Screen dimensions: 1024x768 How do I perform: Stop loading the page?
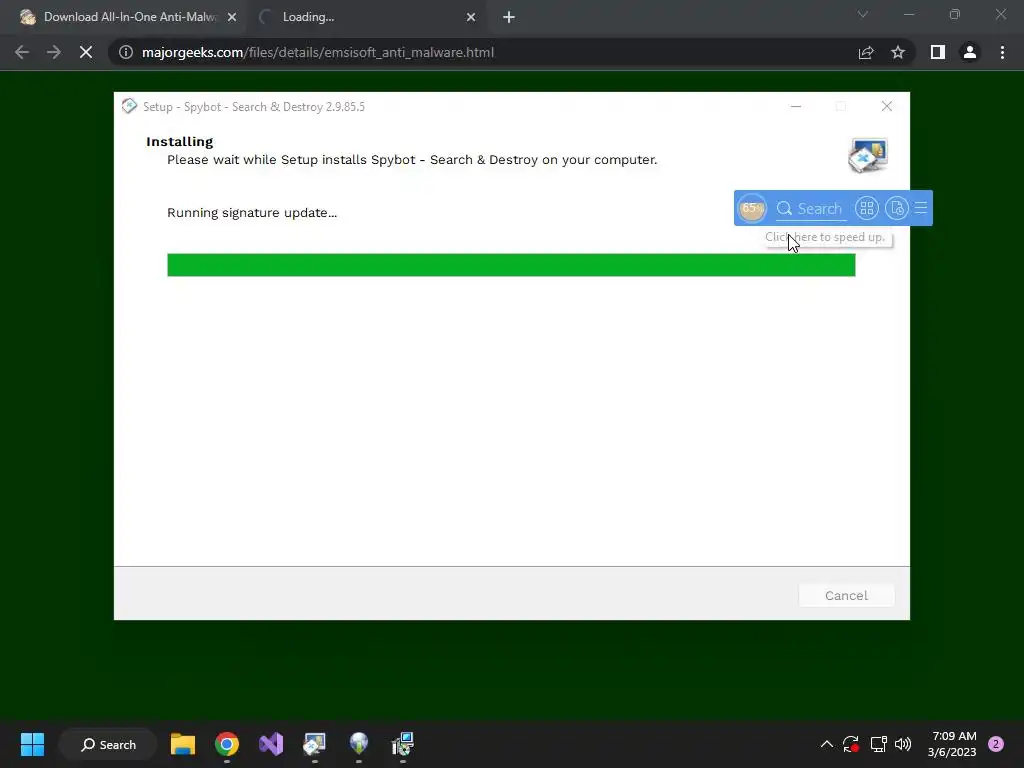[86, 52]
